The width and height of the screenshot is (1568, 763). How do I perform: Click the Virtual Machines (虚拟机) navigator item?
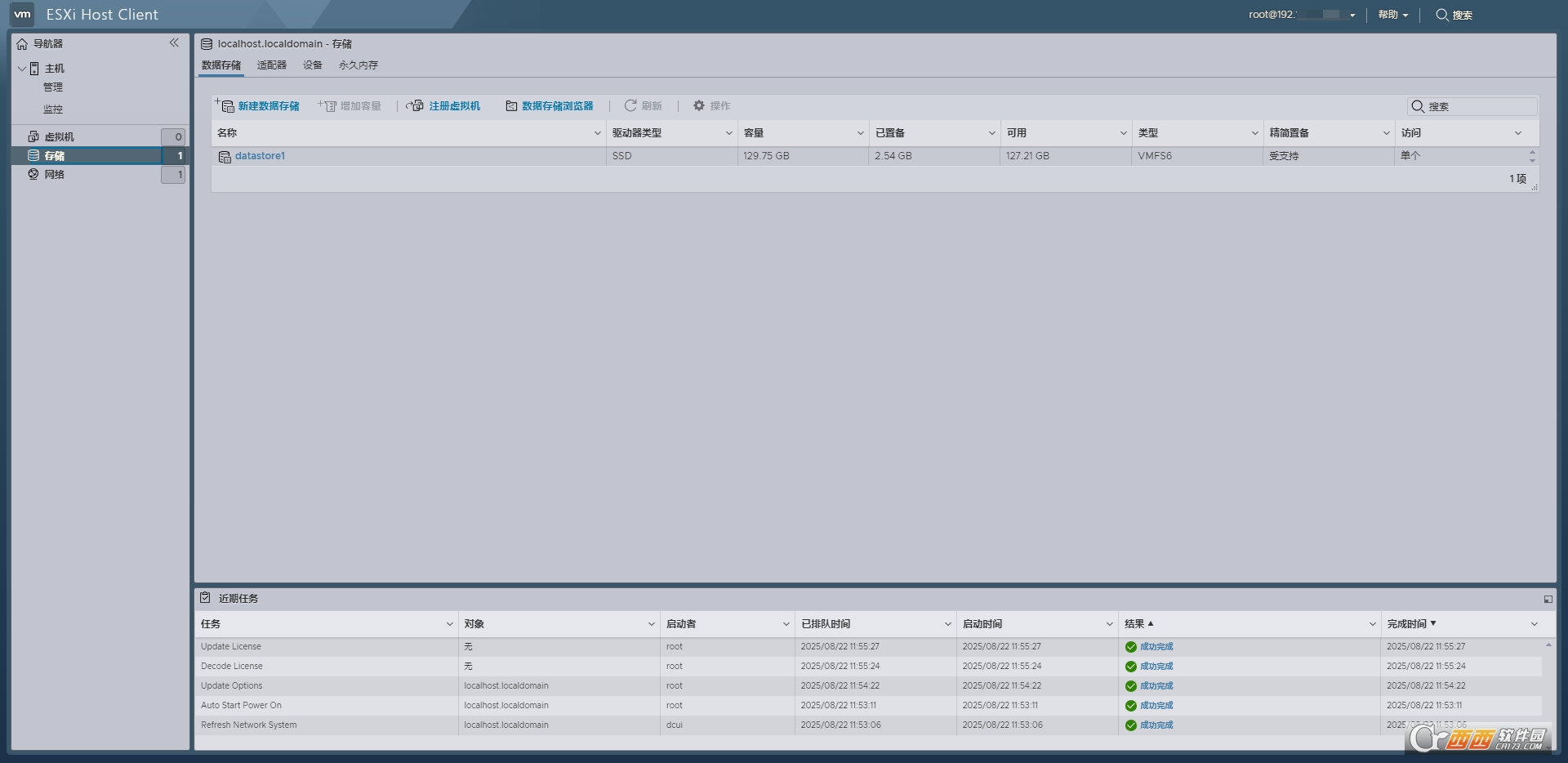[x=59, y=136]
